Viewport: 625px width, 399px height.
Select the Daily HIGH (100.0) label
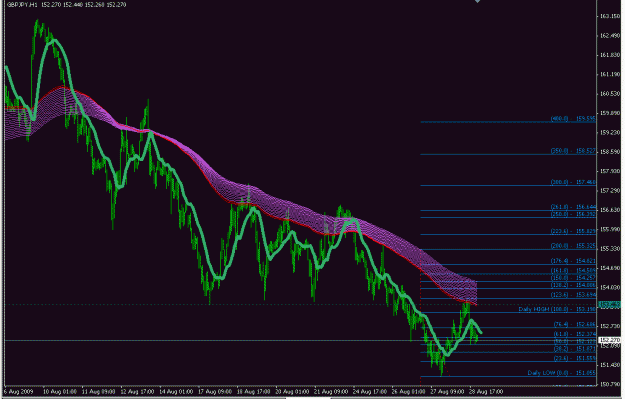(x=557, y=309)
